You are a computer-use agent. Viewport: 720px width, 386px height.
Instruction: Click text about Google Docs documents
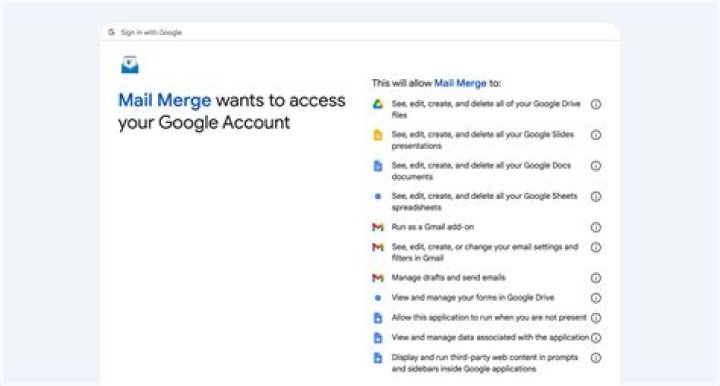click(481, 171)
